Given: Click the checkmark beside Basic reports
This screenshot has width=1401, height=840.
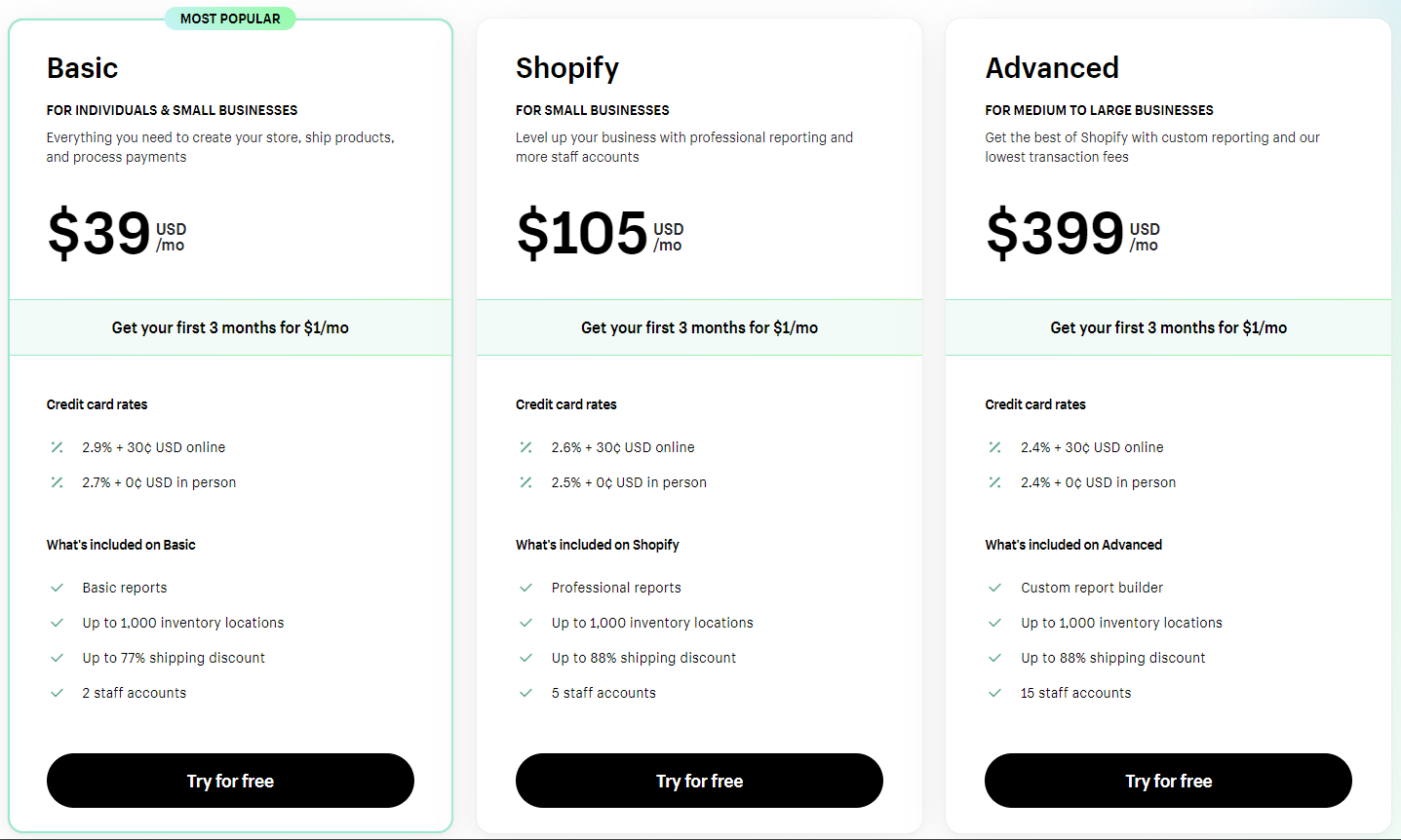Looking at the screenshot, I should [x=57, y=588].
